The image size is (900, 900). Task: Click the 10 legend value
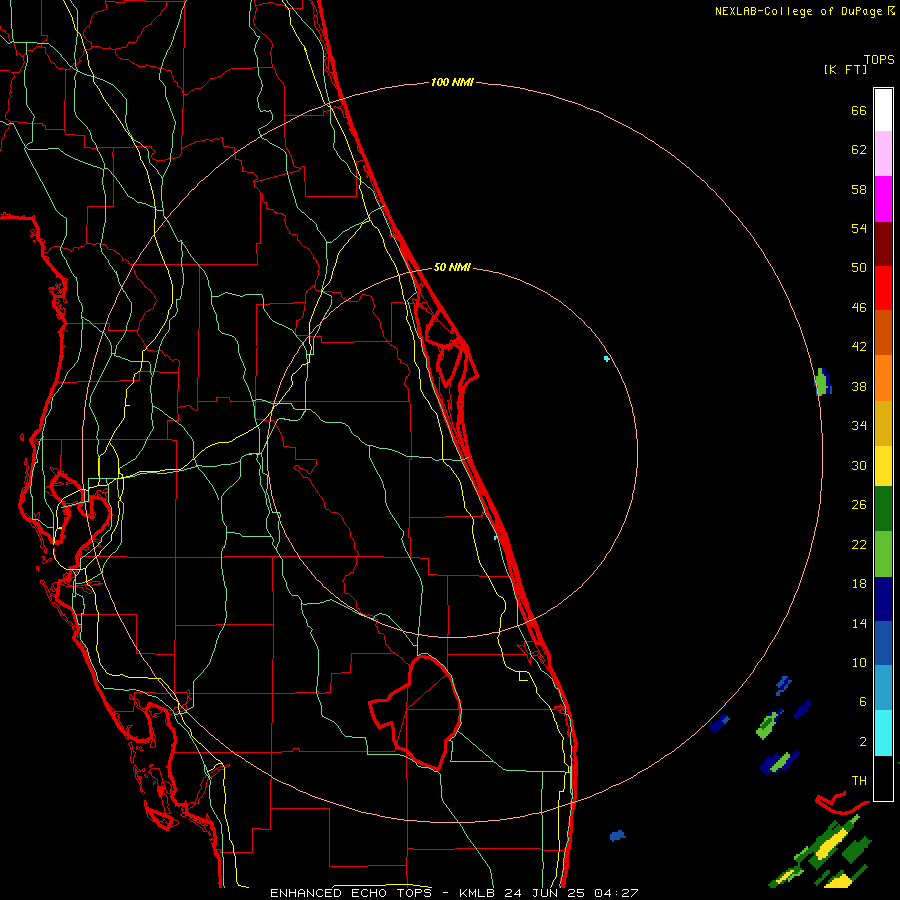click(859, 662)
